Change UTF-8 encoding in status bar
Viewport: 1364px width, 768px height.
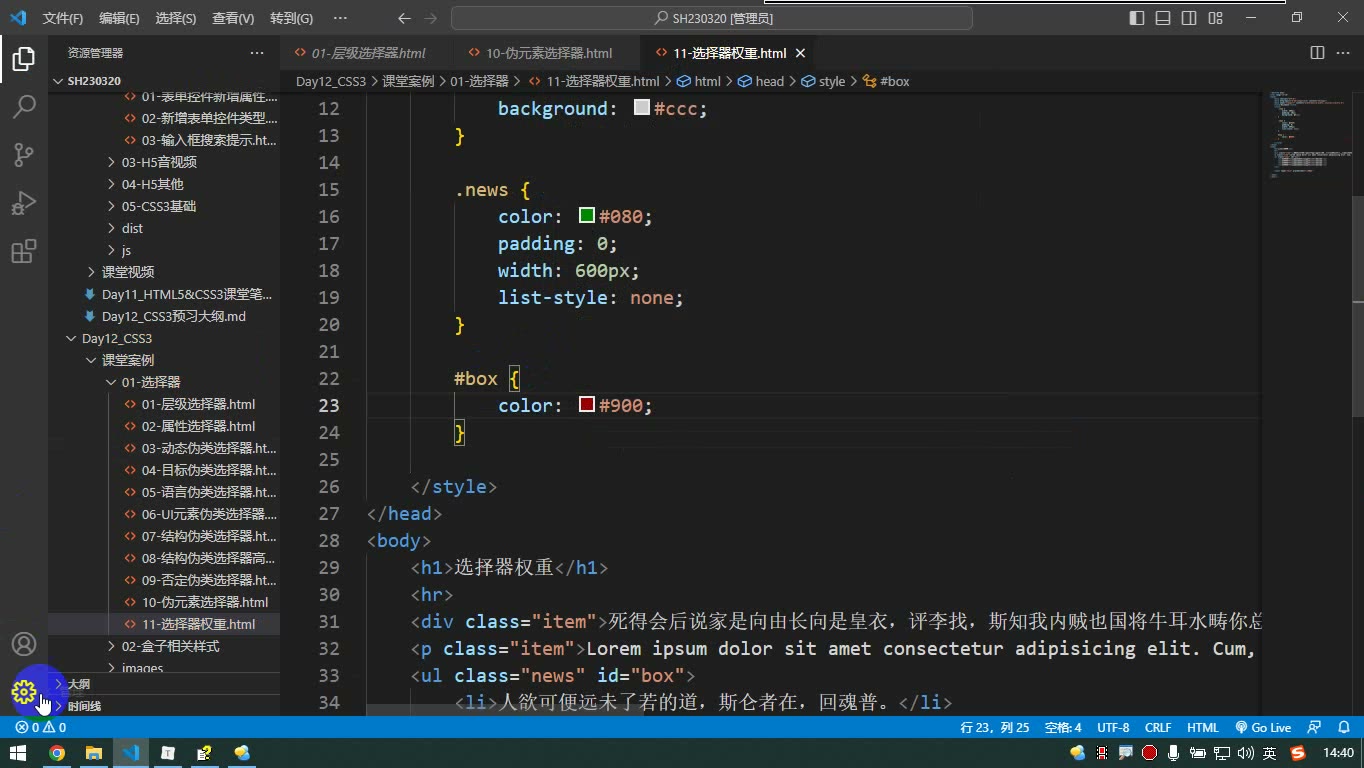point(1113,728)
